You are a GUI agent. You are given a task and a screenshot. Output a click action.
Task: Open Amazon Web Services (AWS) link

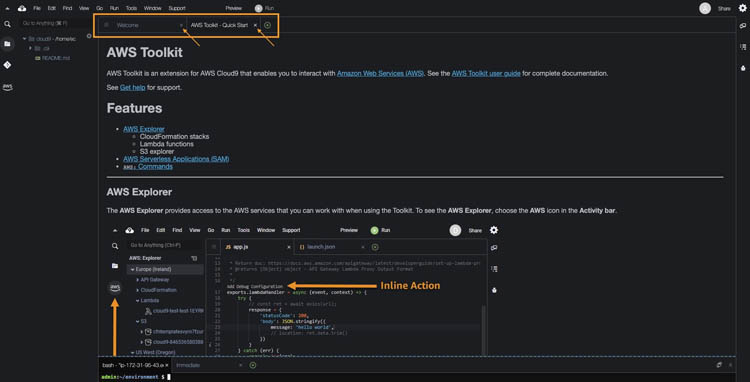pyautogui.click(x=380, y=74)
